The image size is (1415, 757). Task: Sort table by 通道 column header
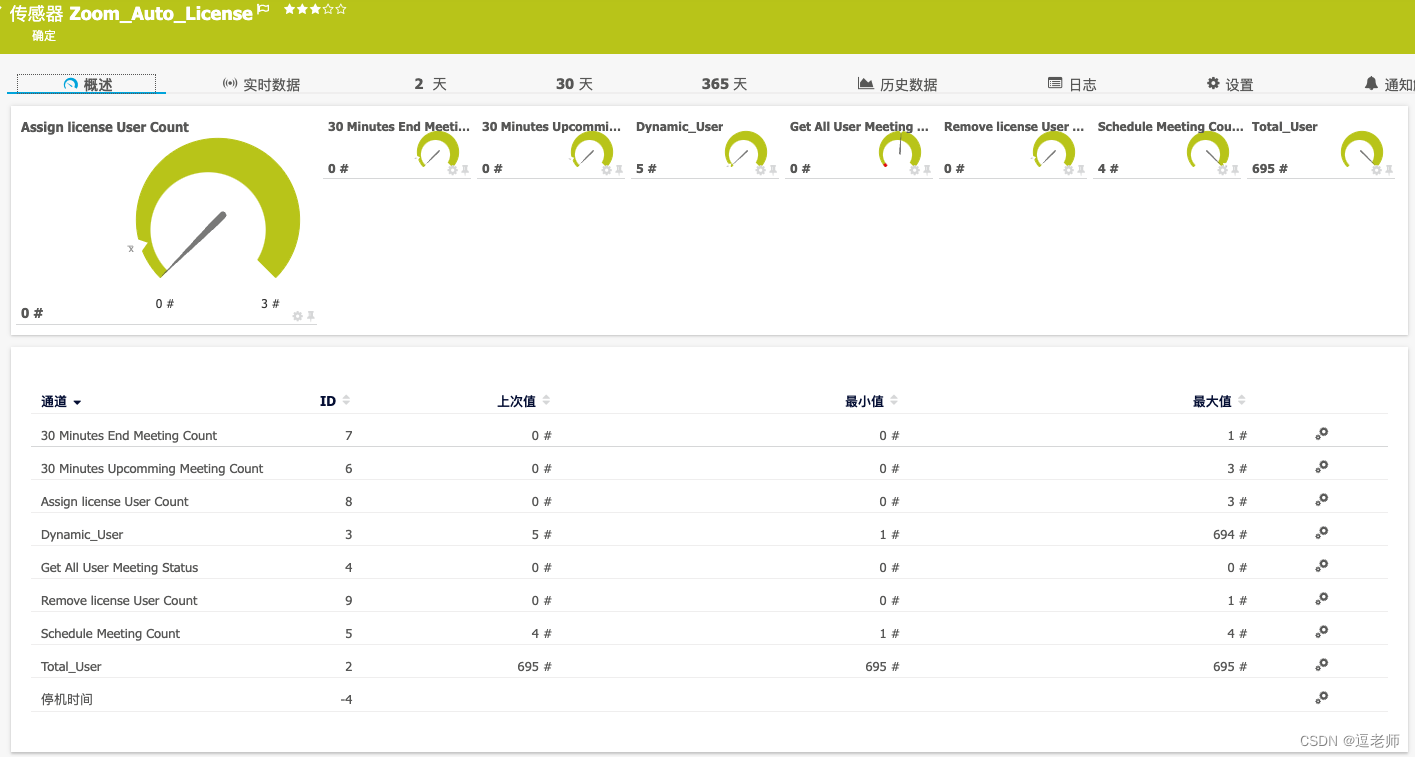point(61,402)
